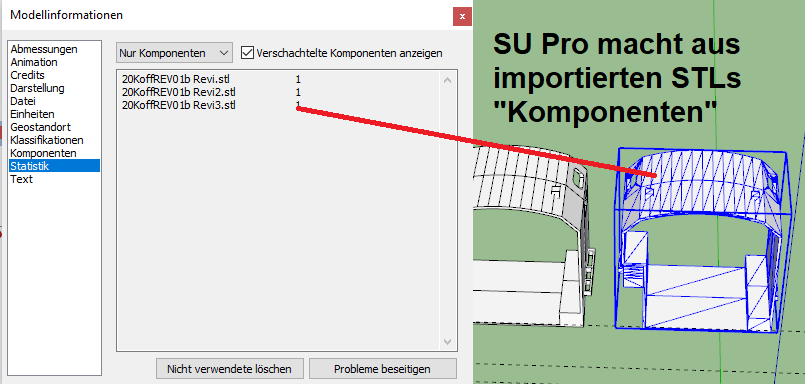Open the Einheiten settings
Image resolution: width=805 pixels, height=384 pixels.
pyautogui.click(x=32, y=114)
